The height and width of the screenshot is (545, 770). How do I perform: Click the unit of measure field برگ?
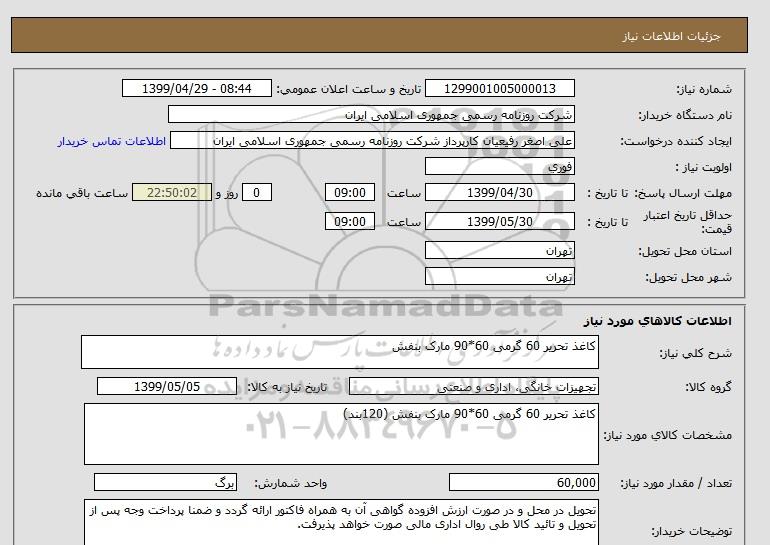(x=165, y=482)
